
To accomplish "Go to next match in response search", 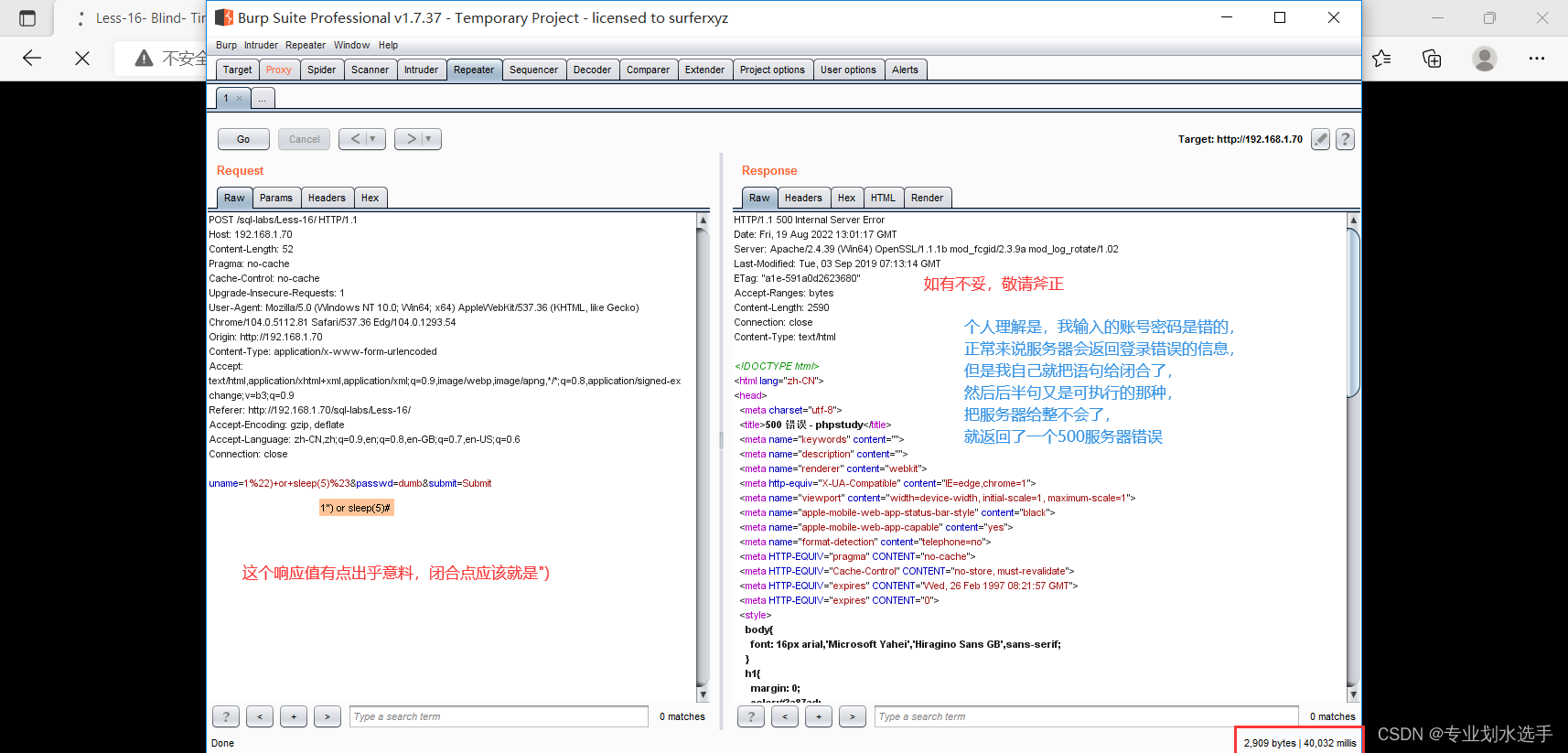I will pyautogui.click(x=853, y=716).
